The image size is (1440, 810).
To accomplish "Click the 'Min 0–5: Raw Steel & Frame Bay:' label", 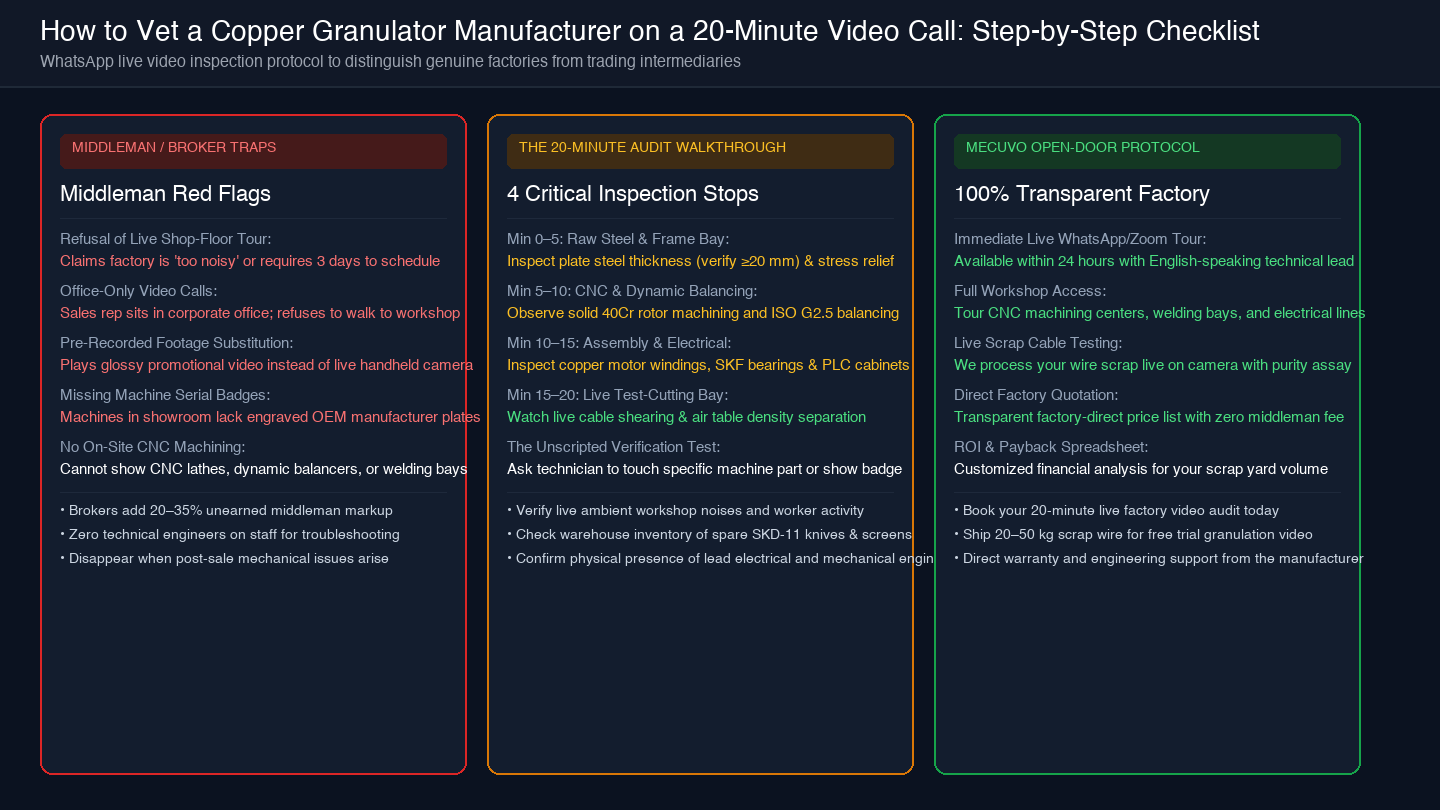I will tap(618, 239).
